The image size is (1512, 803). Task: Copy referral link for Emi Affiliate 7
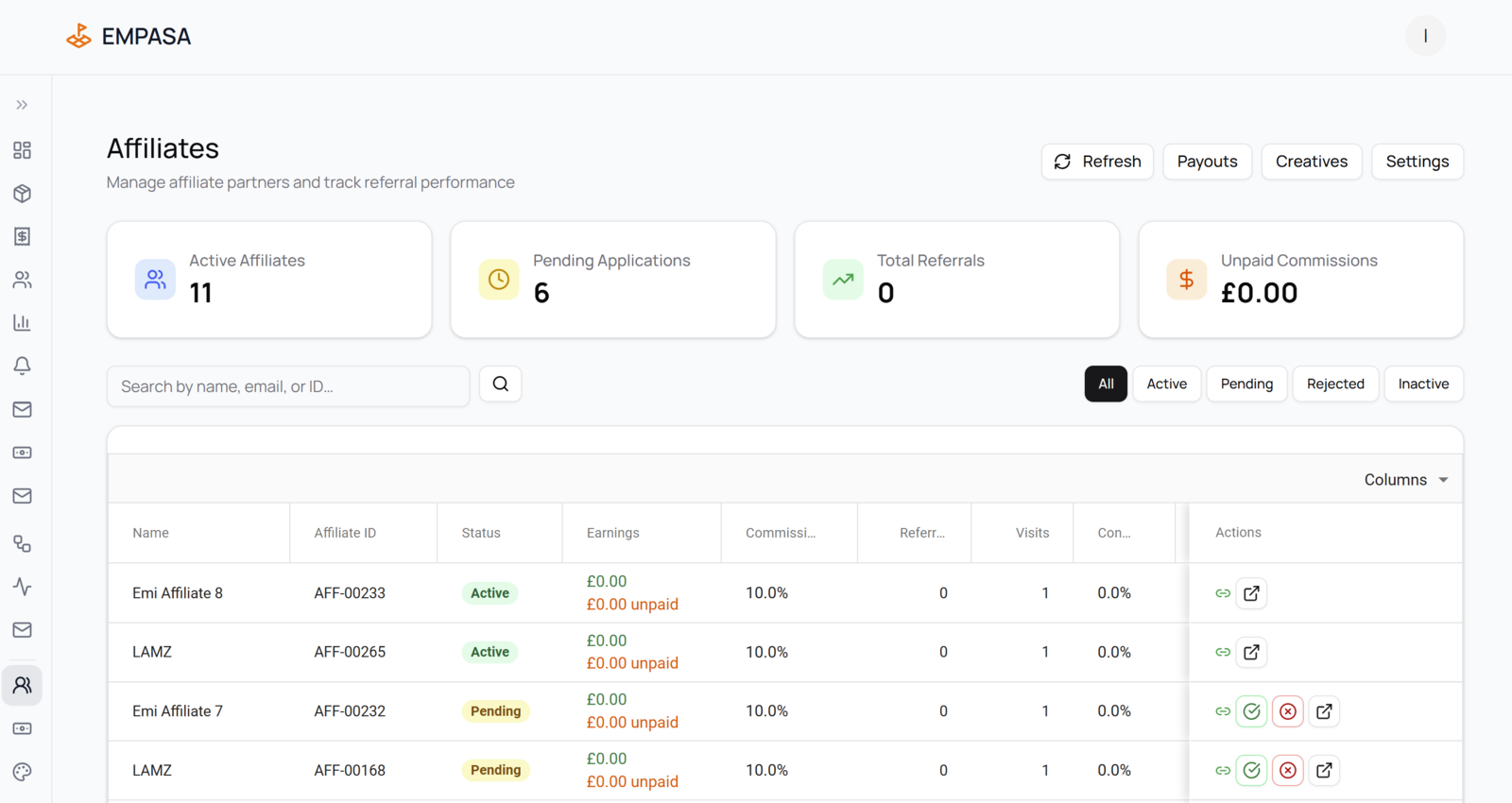click(x=1223, y=711)
